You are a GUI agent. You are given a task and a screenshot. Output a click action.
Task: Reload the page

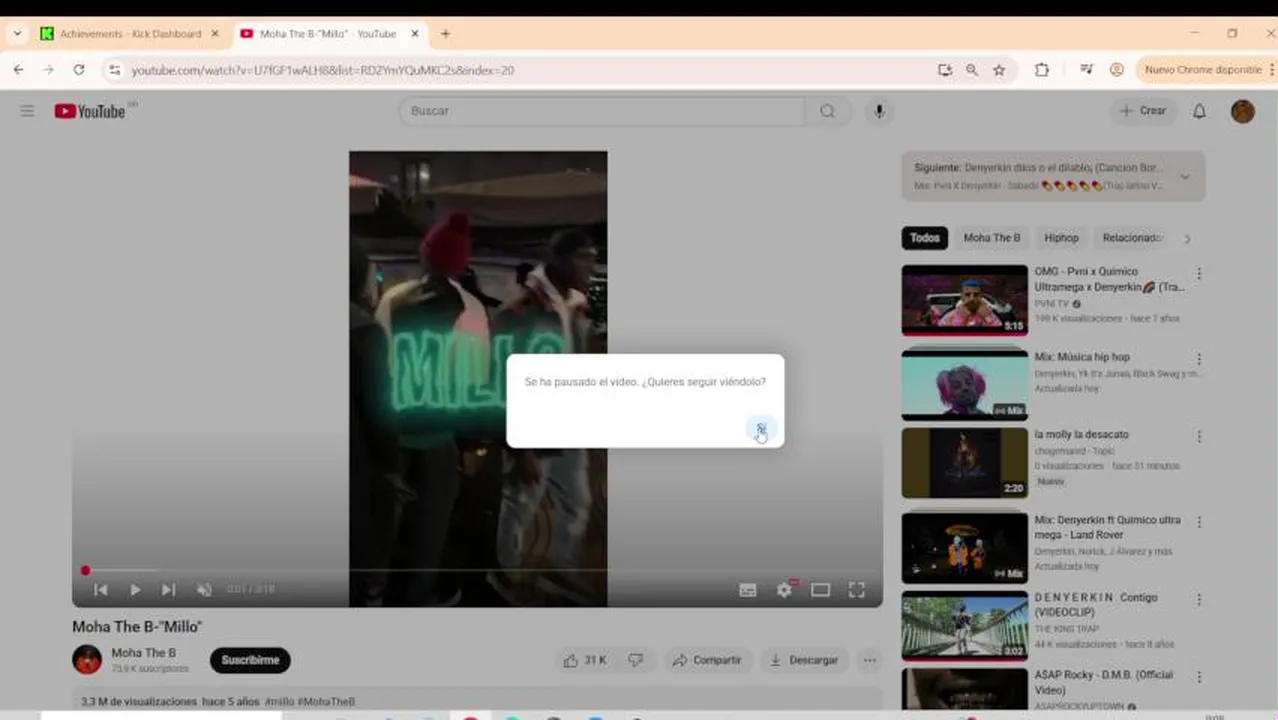[x=78, y=70]
